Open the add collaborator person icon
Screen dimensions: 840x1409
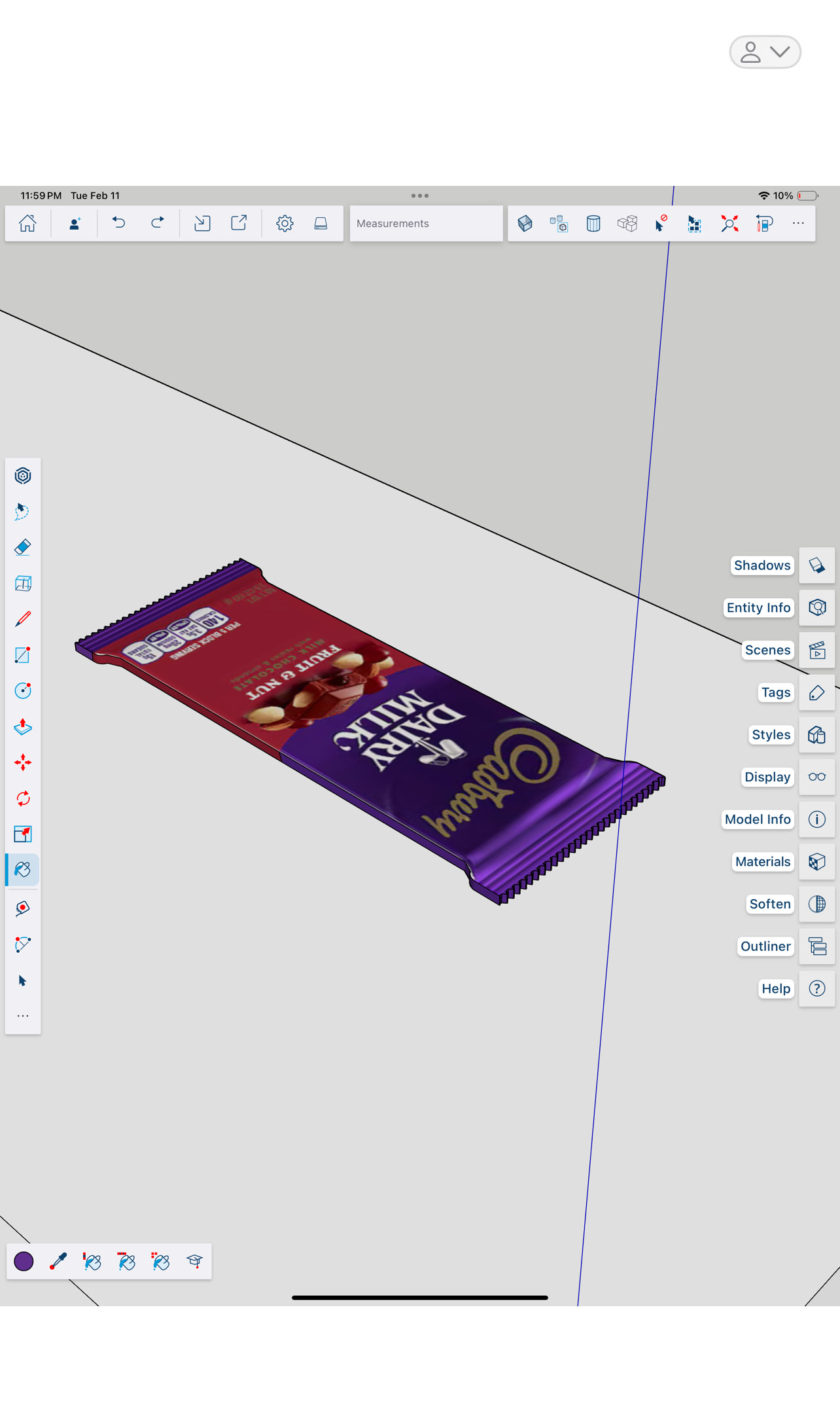pos(75,223)
